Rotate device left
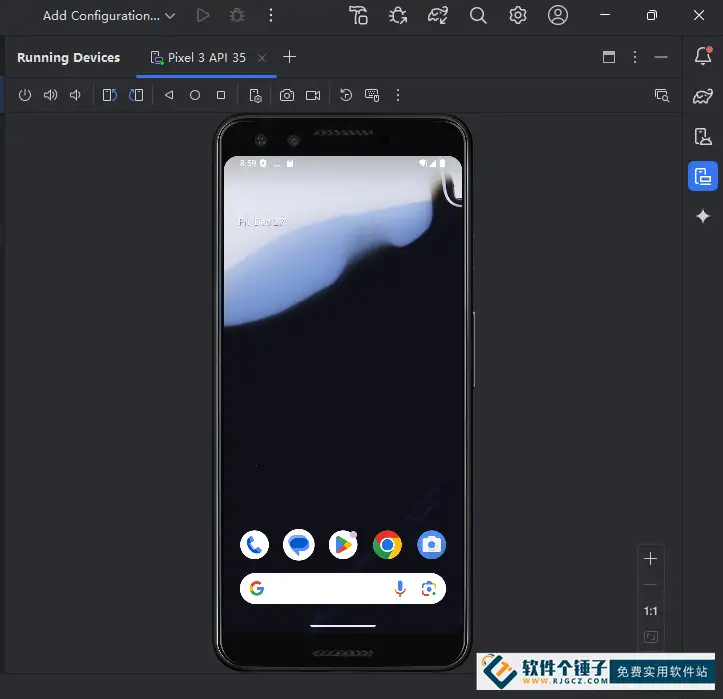This screenshot has width=723, height=699. pyautogui.click(x=110, y=95)
